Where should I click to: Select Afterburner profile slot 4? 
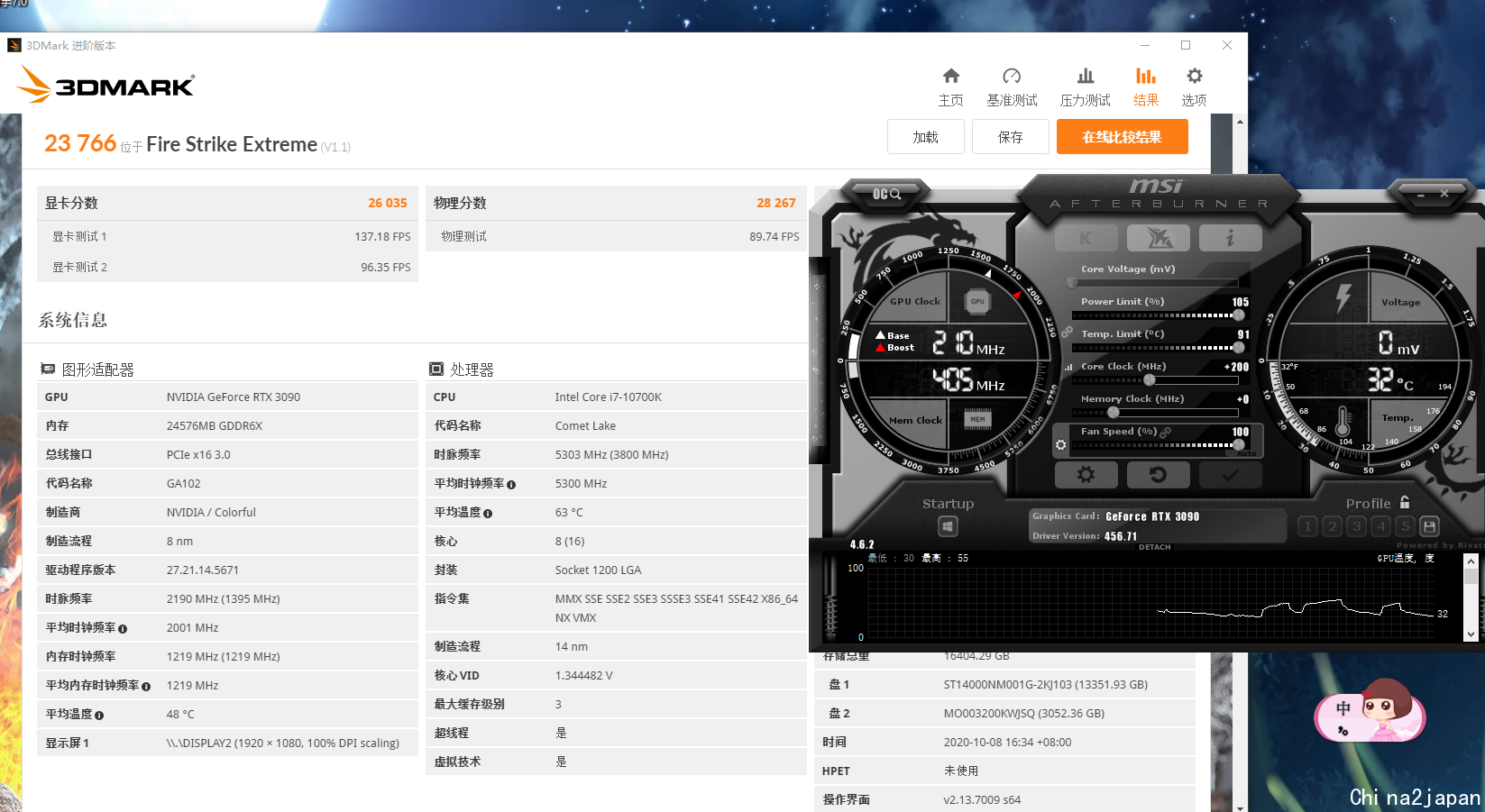click(1380, 526)
